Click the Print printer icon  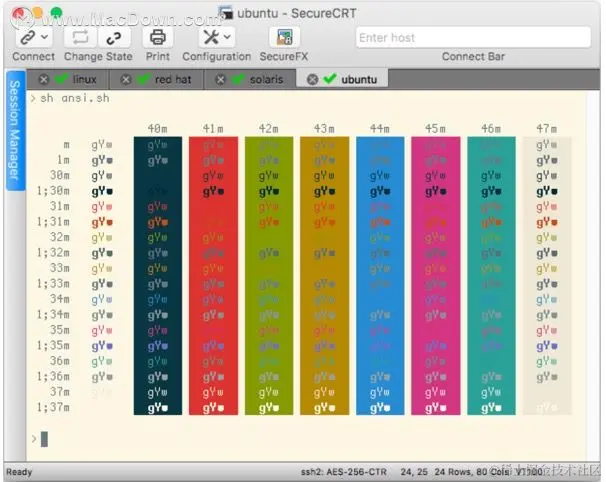[x=158, y=37]
